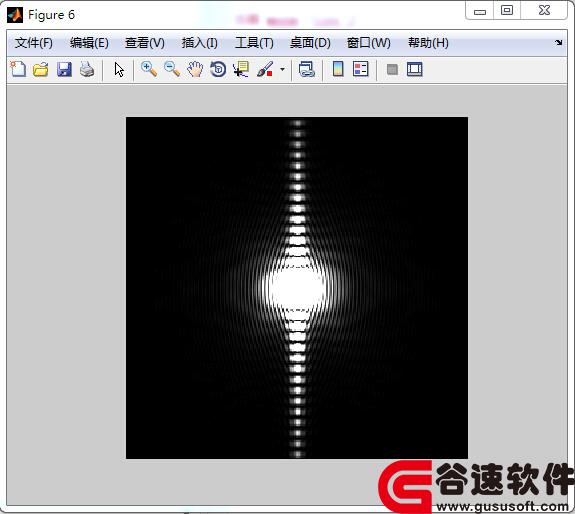
Task: Select the Brush data tool
Action: pos(265,69)
